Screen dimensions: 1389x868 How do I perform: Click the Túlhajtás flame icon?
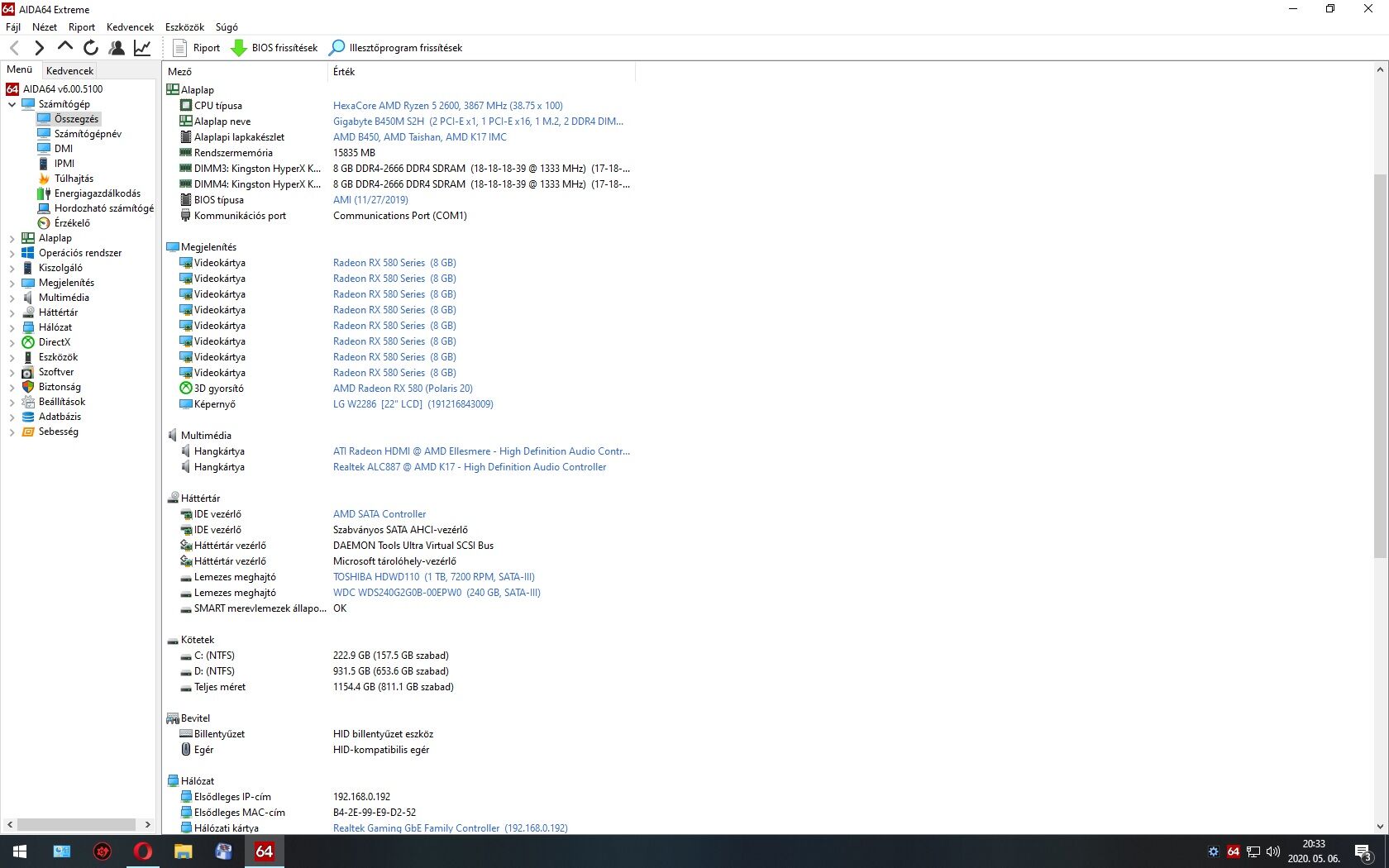pyautogui.click(x=44, y=179)
